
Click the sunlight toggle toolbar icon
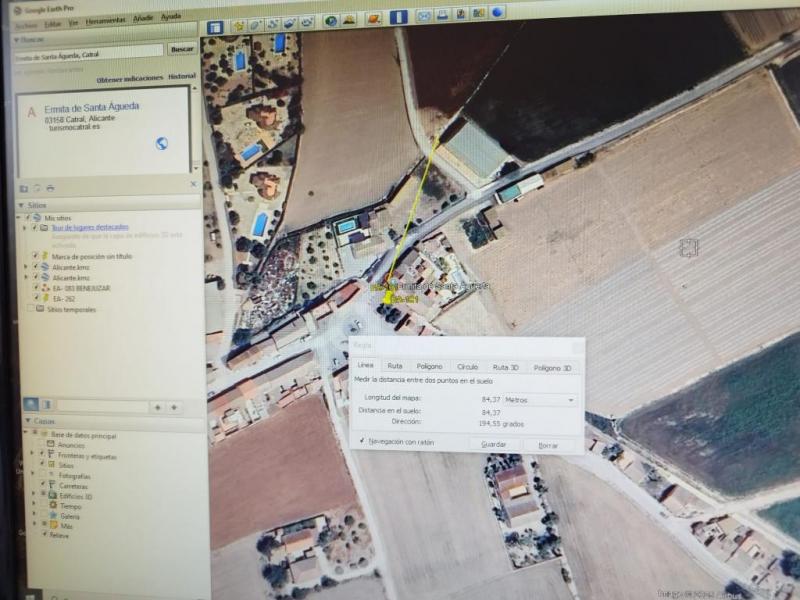click(x=348, y=20)
